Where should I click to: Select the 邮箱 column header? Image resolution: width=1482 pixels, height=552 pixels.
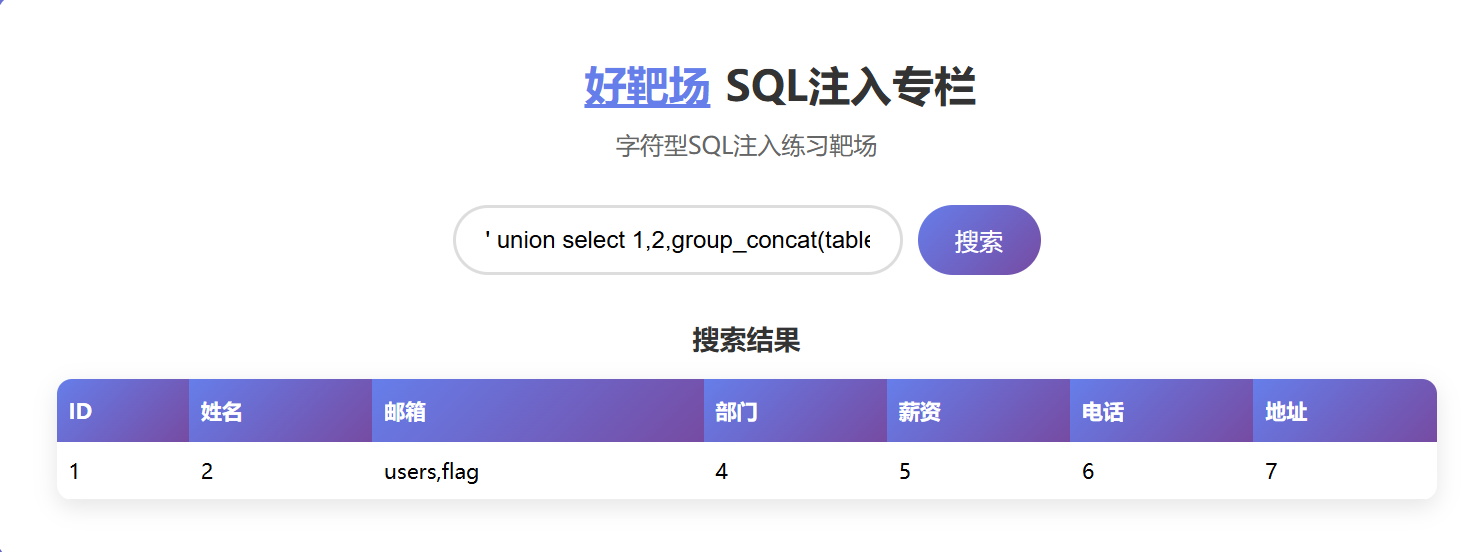click(538, 411)
